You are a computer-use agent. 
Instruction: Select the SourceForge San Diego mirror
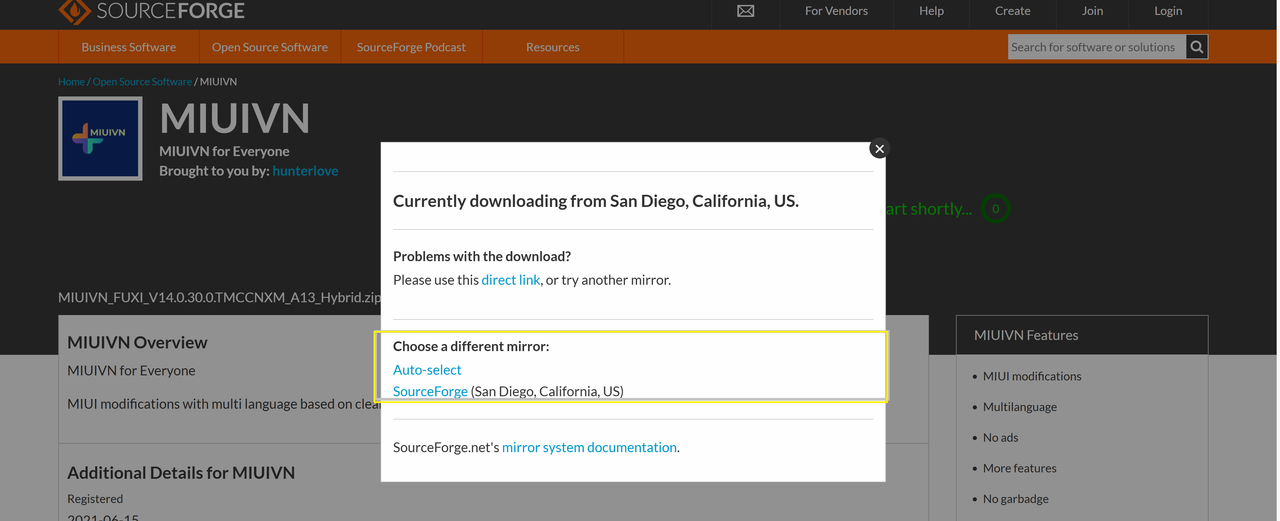[430, 391]
